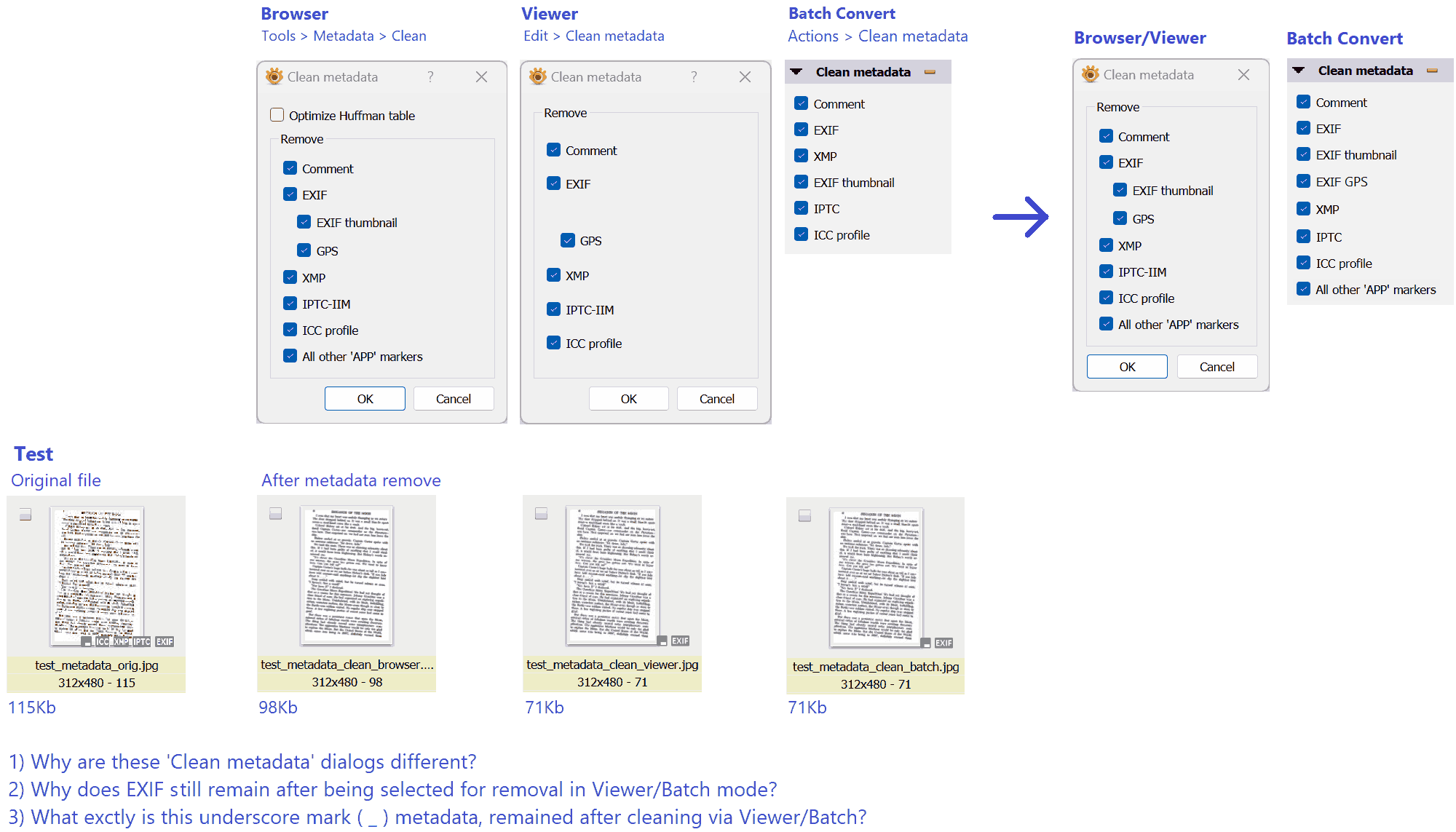Click ICC badge on test_metadata_orig.jpg thumbnail
Image resolution: width=1456 pixels, height=832 pixels.
tap(102, 641)
